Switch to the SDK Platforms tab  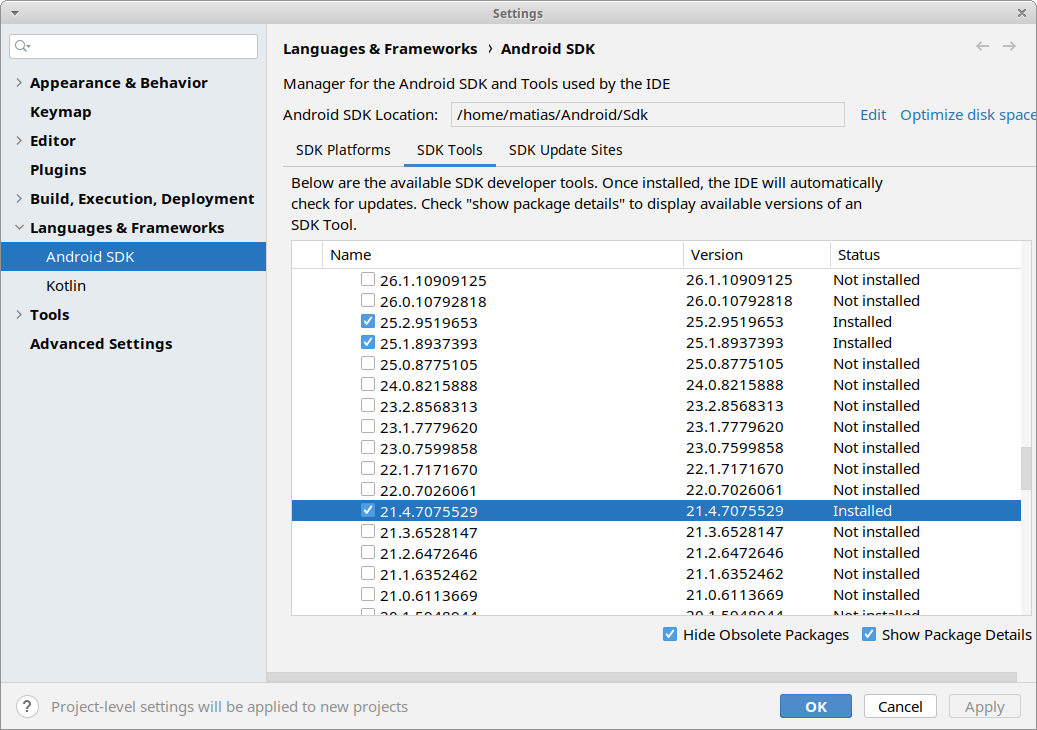(343, 150)
